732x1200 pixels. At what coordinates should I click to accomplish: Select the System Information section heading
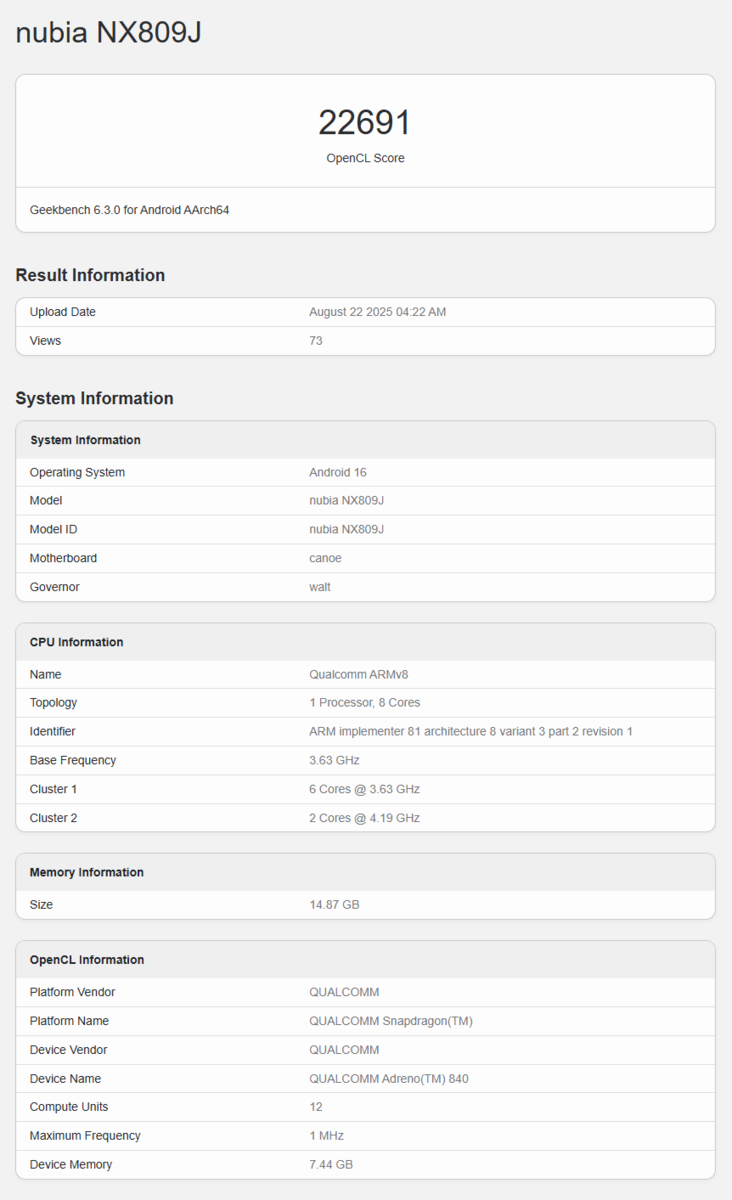tap(94, 398)
